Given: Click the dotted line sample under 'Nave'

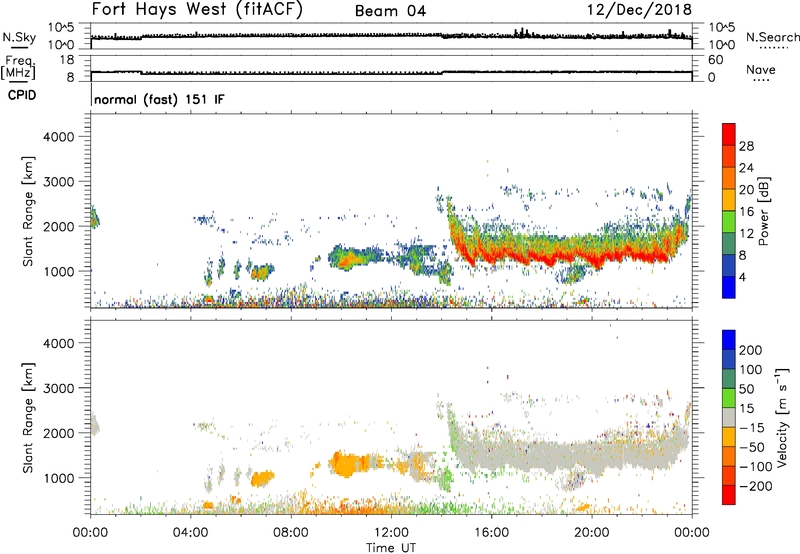Looking at the screenshot, I should point(761,80).
